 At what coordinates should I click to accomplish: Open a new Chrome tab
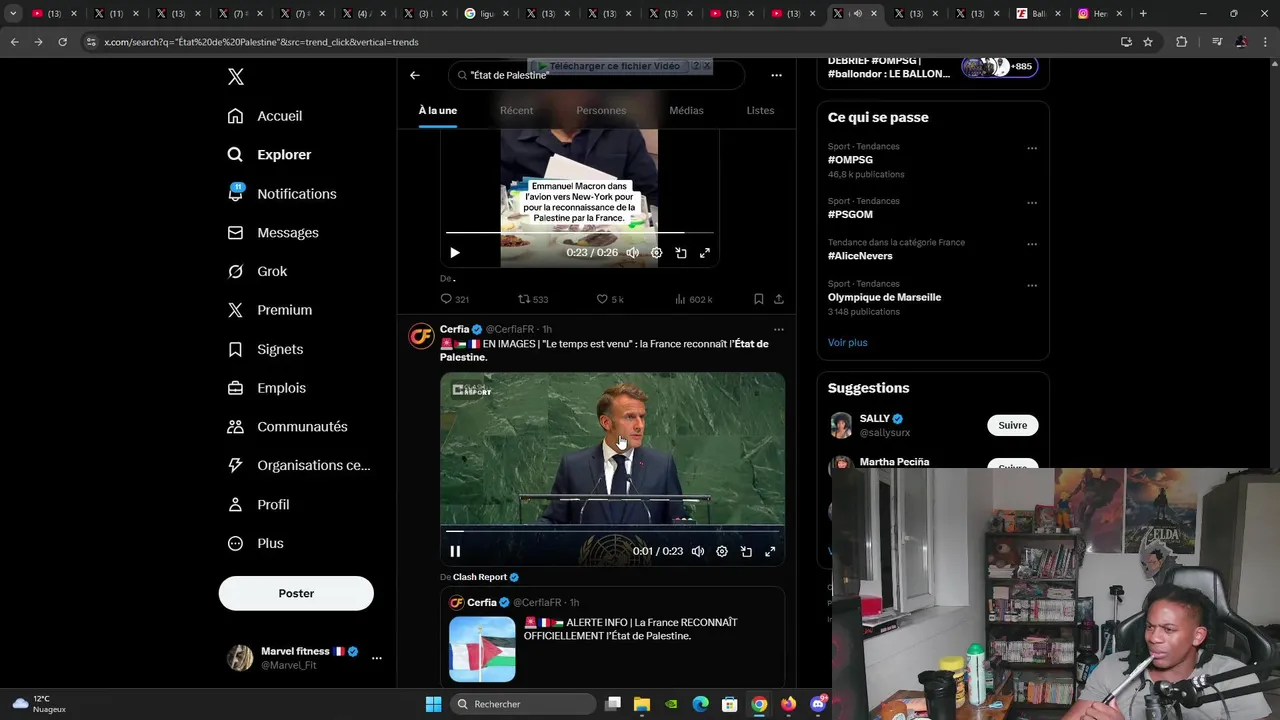(x=1143, y=13)
